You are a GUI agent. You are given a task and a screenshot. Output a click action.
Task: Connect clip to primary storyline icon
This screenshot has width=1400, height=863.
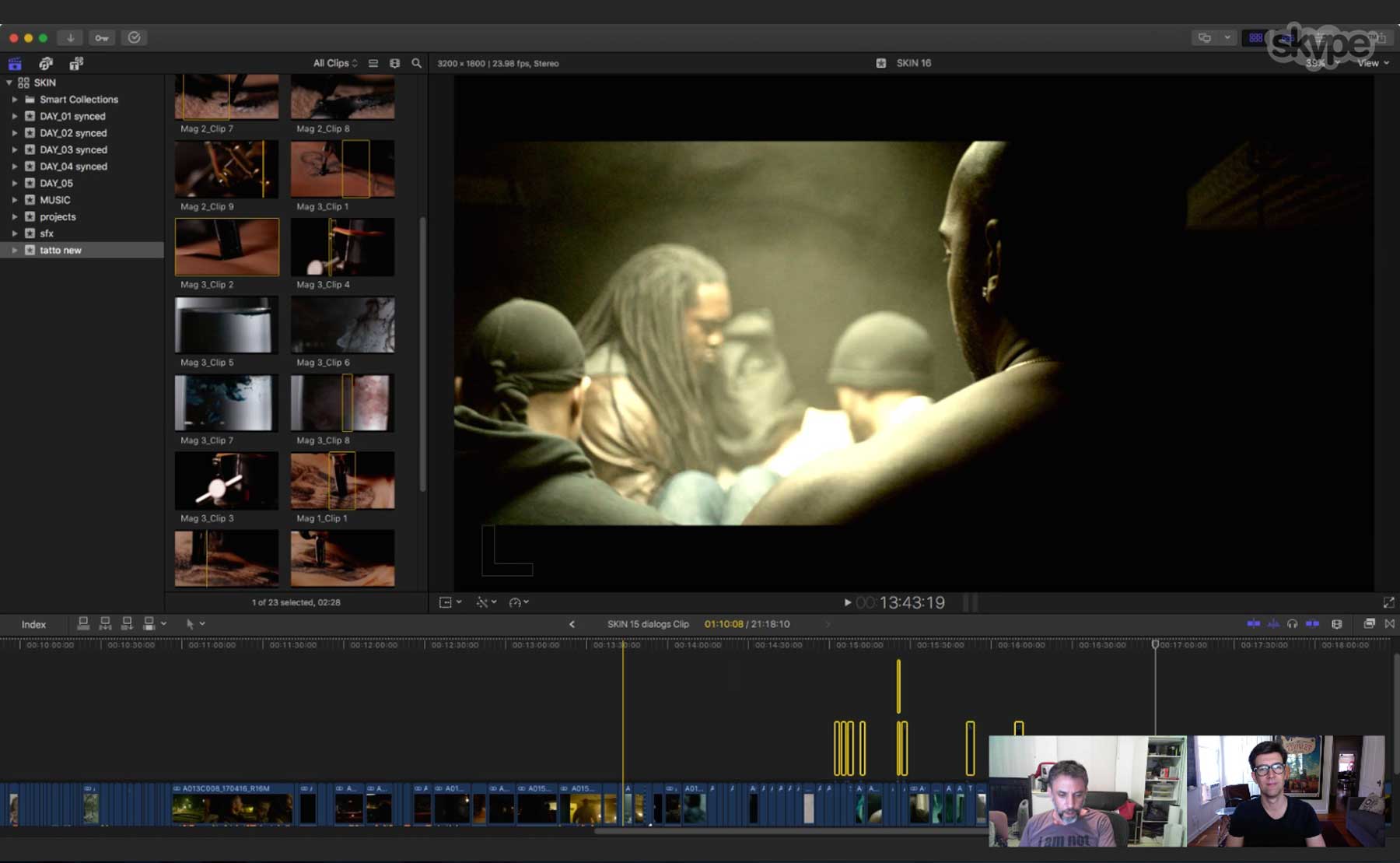(83, 623)
